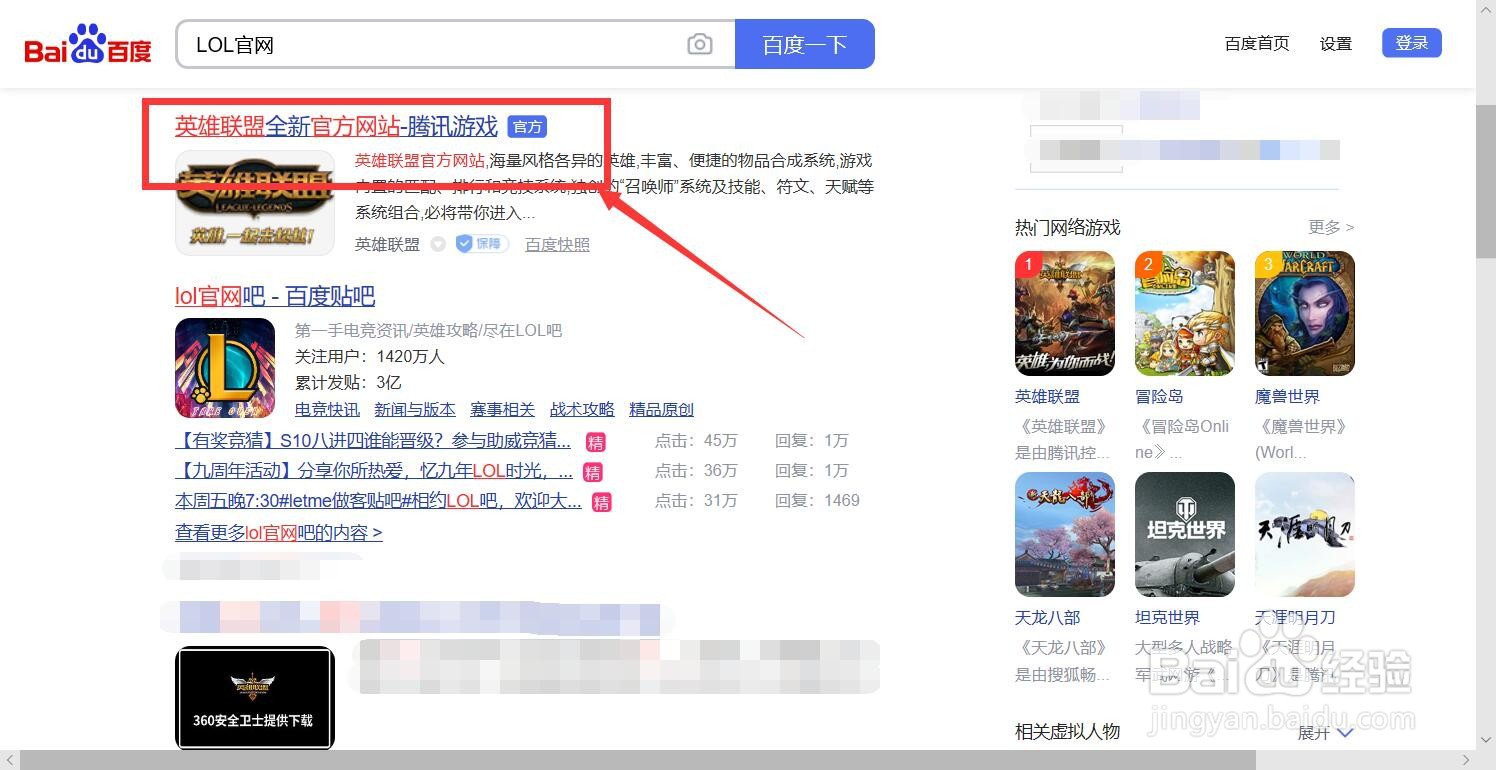Open post 本周五晚7:30#letme做客贴吧

[378, 501]
